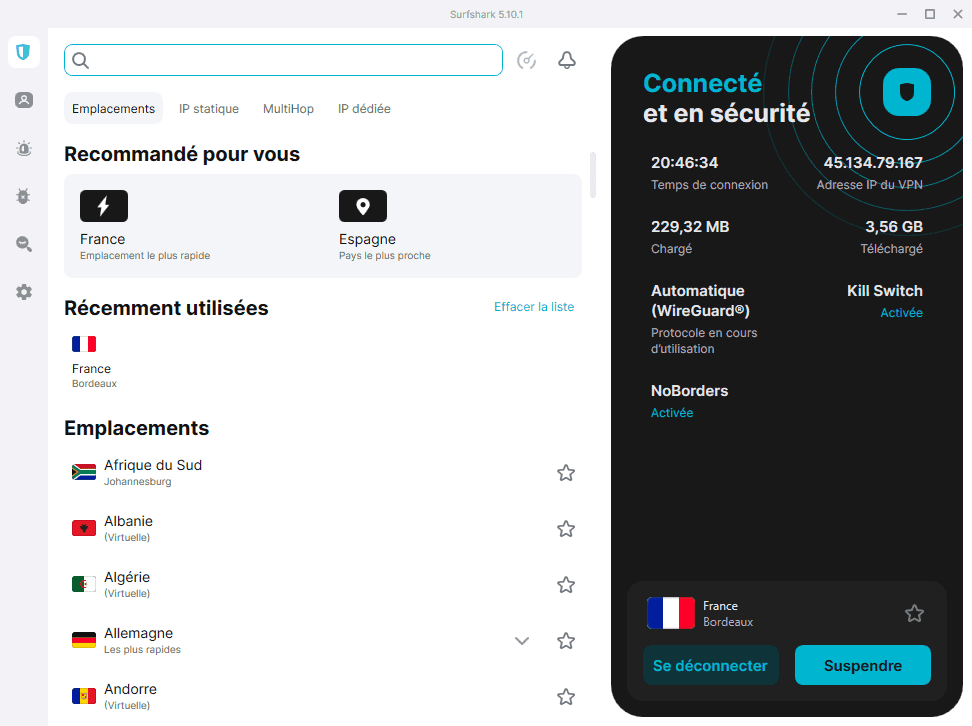This screenshot has height=726, width=972.
Task: Select the Allemagne Les plus rapides row
Action: (x=322, y=640)
